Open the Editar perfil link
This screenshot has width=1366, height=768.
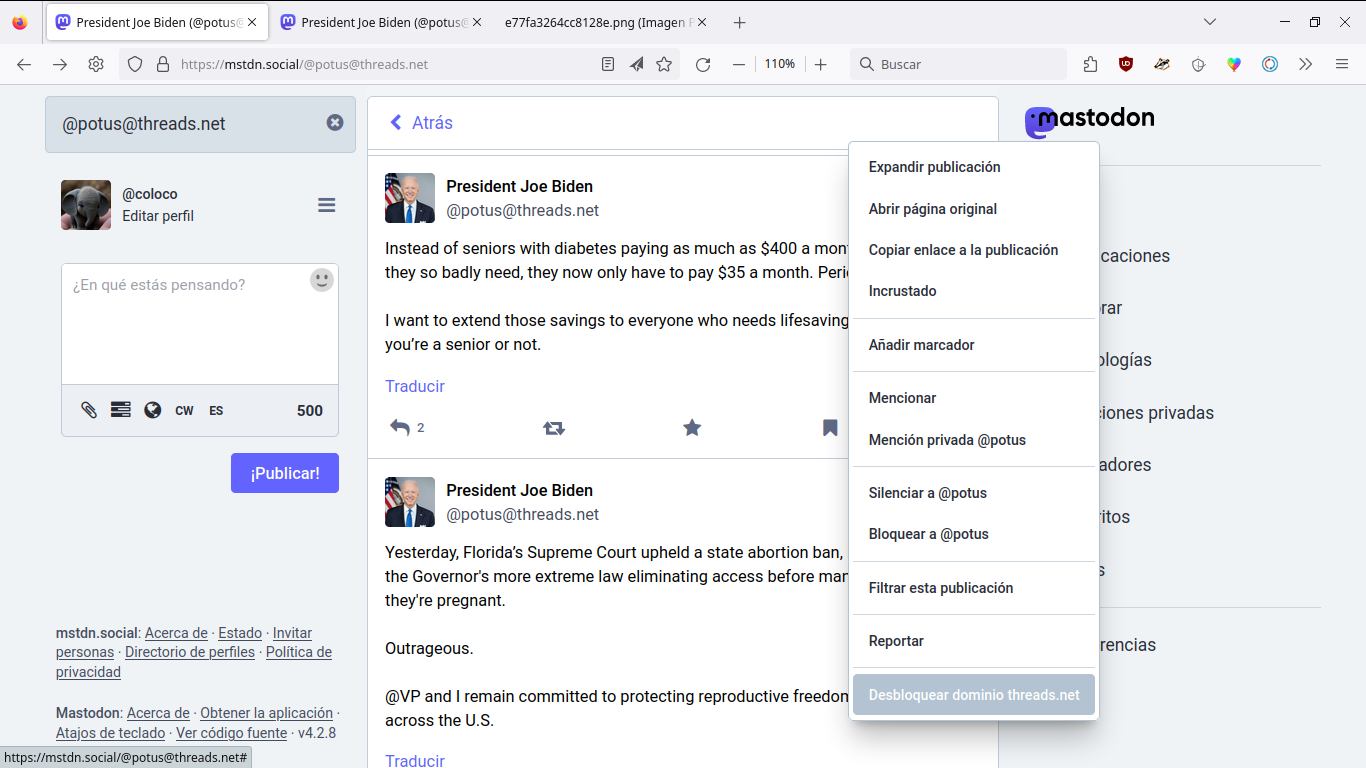158,216
